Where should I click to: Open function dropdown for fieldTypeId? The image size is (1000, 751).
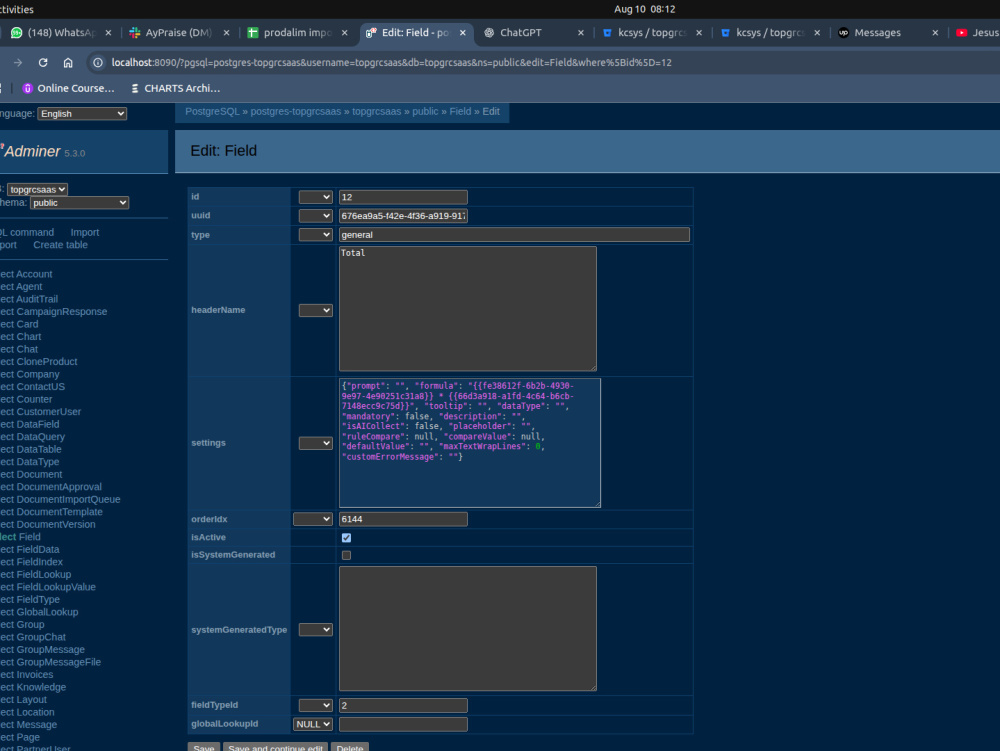pos(316,705)
